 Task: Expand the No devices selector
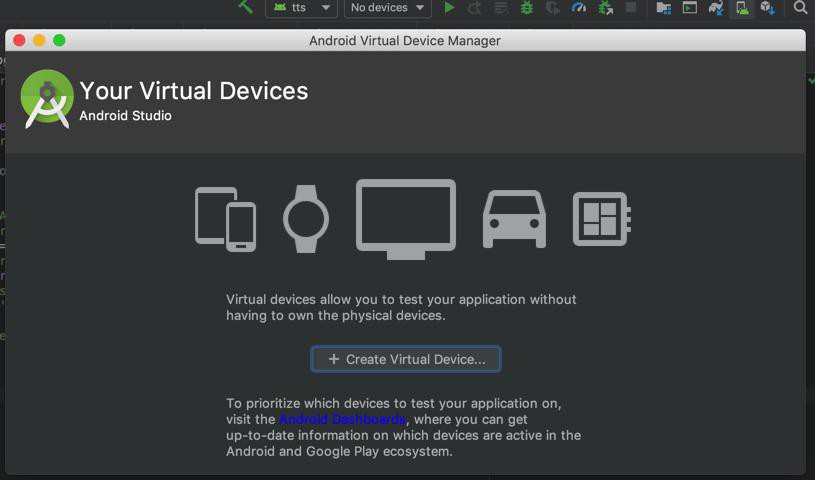[387, 8]
